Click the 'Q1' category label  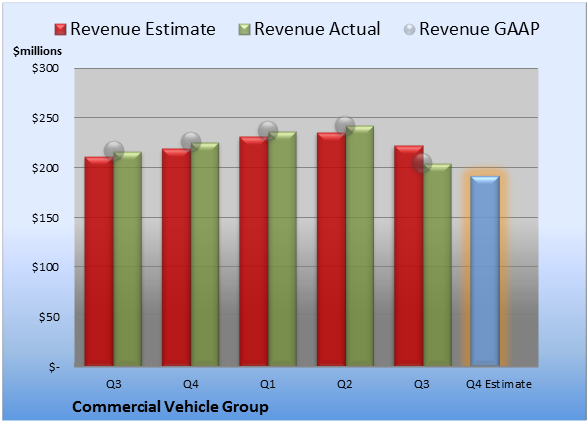(268, 384)
